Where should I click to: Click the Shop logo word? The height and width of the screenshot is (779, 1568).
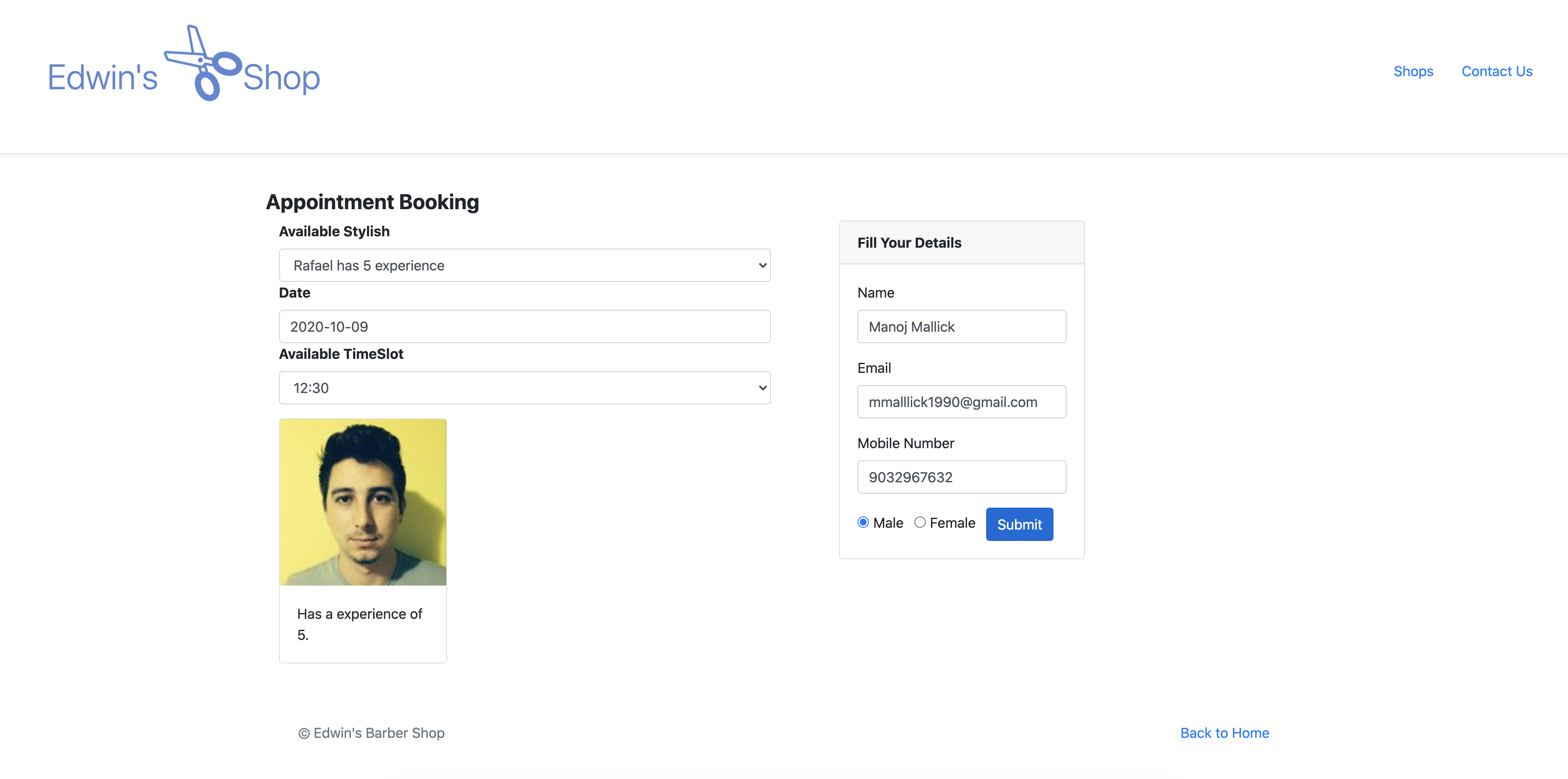pos(281,78)
